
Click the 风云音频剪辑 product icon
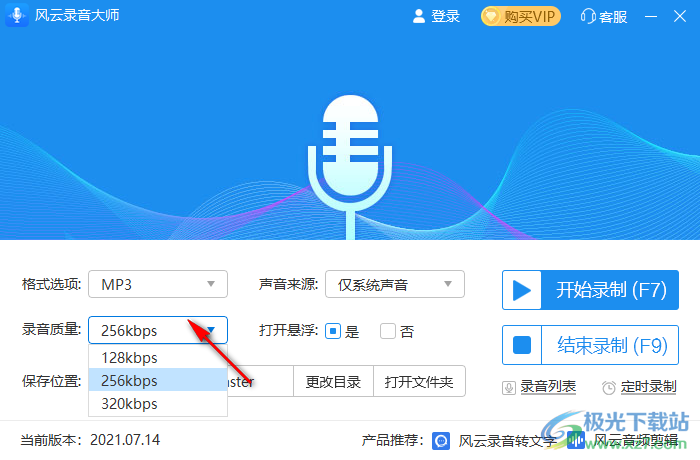click(x=576, y=441)
